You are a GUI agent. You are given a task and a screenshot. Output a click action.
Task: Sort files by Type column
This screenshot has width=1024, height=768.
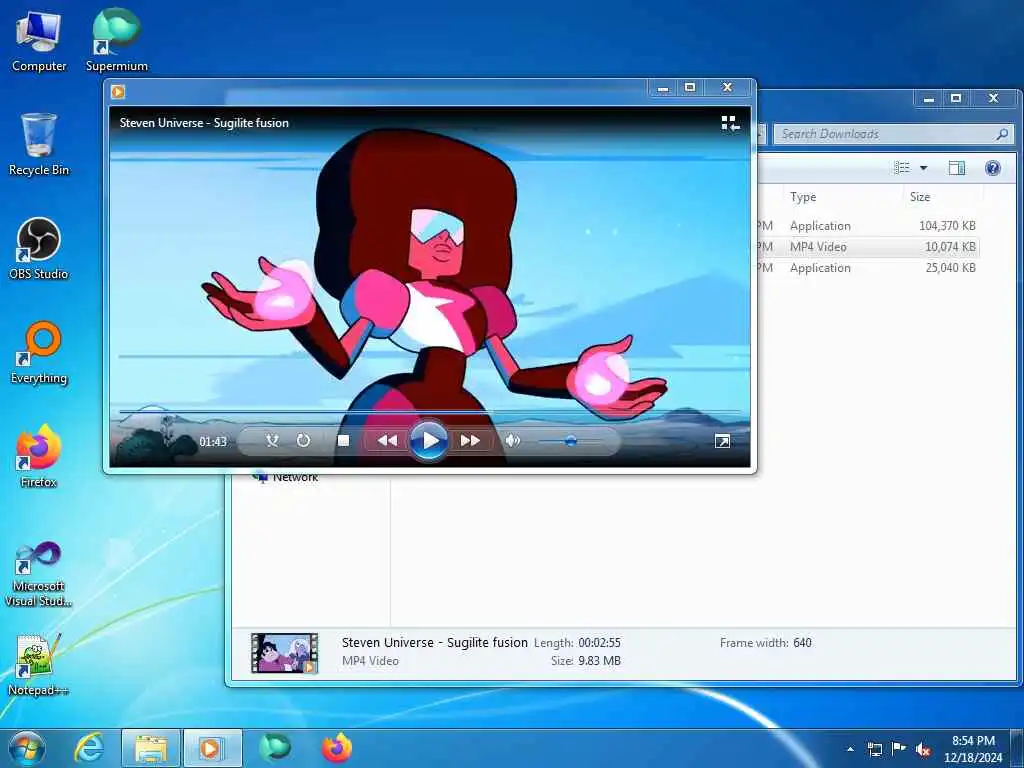(842, 197)
